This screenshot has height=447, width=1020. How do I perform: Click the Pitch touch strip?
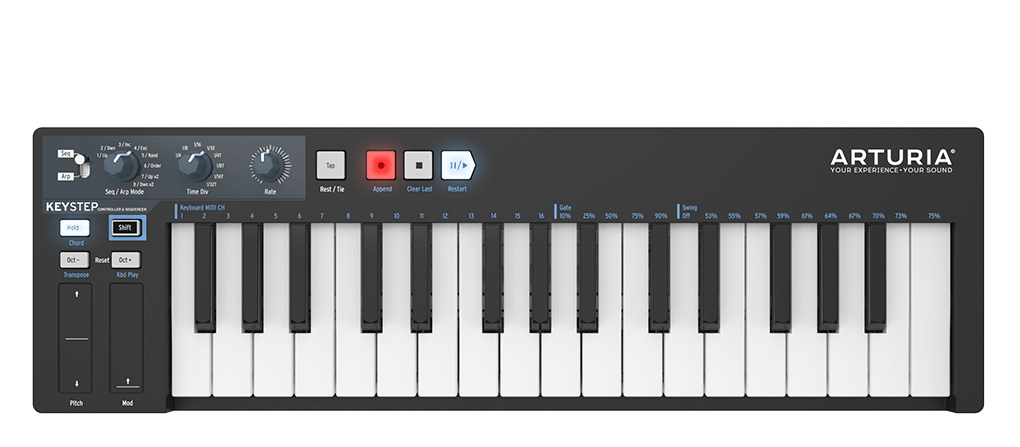coord(75,338)
